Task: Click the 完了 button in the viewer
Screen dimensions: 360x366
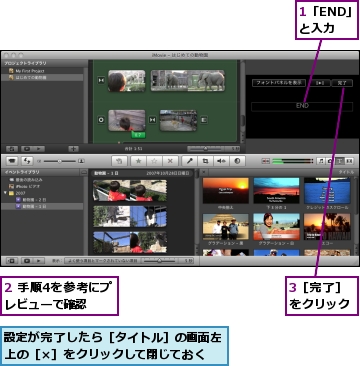Action: click(342, 83)
